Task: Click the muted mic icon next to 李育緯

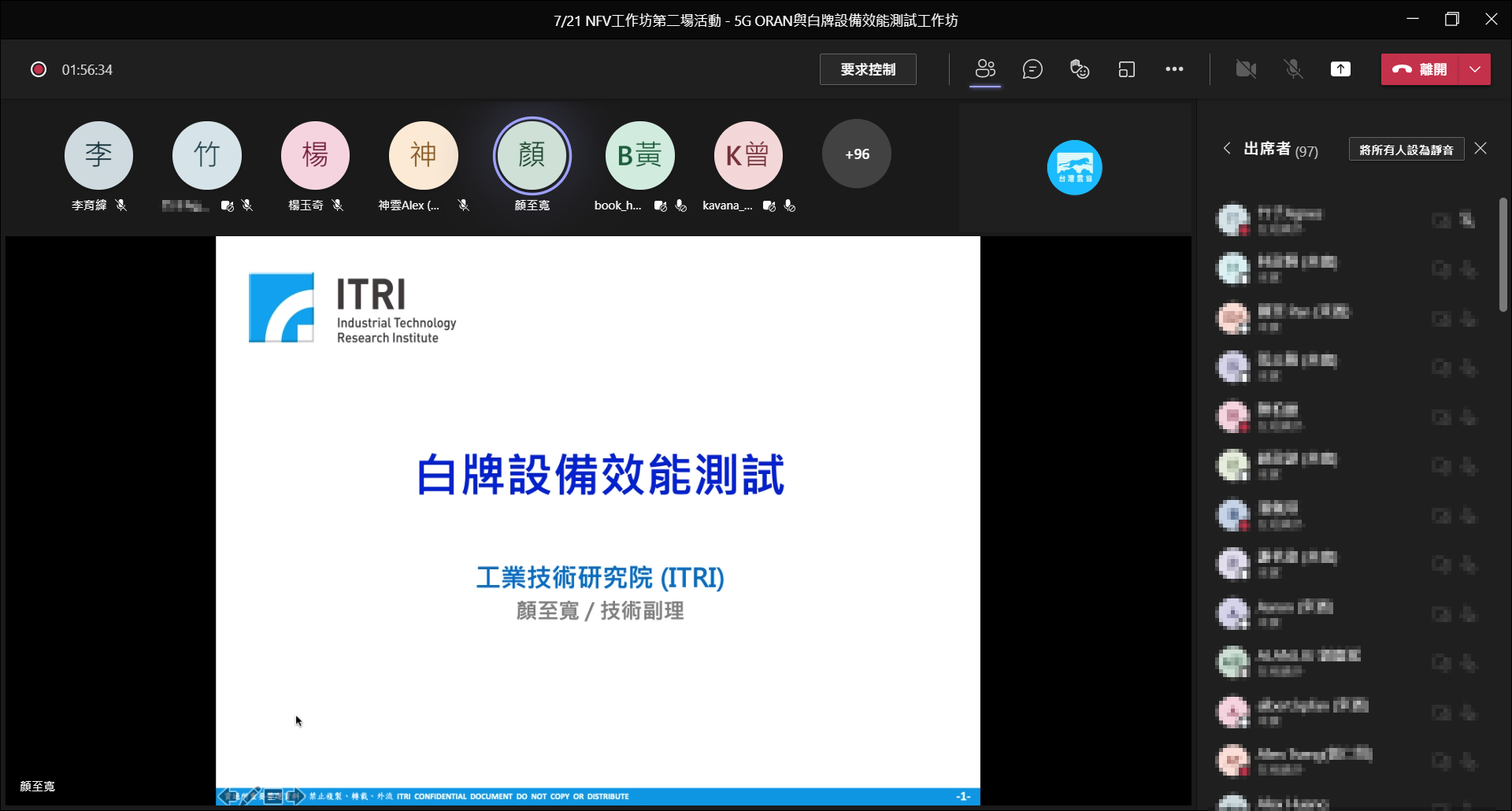Action: [x=120, y=205]
